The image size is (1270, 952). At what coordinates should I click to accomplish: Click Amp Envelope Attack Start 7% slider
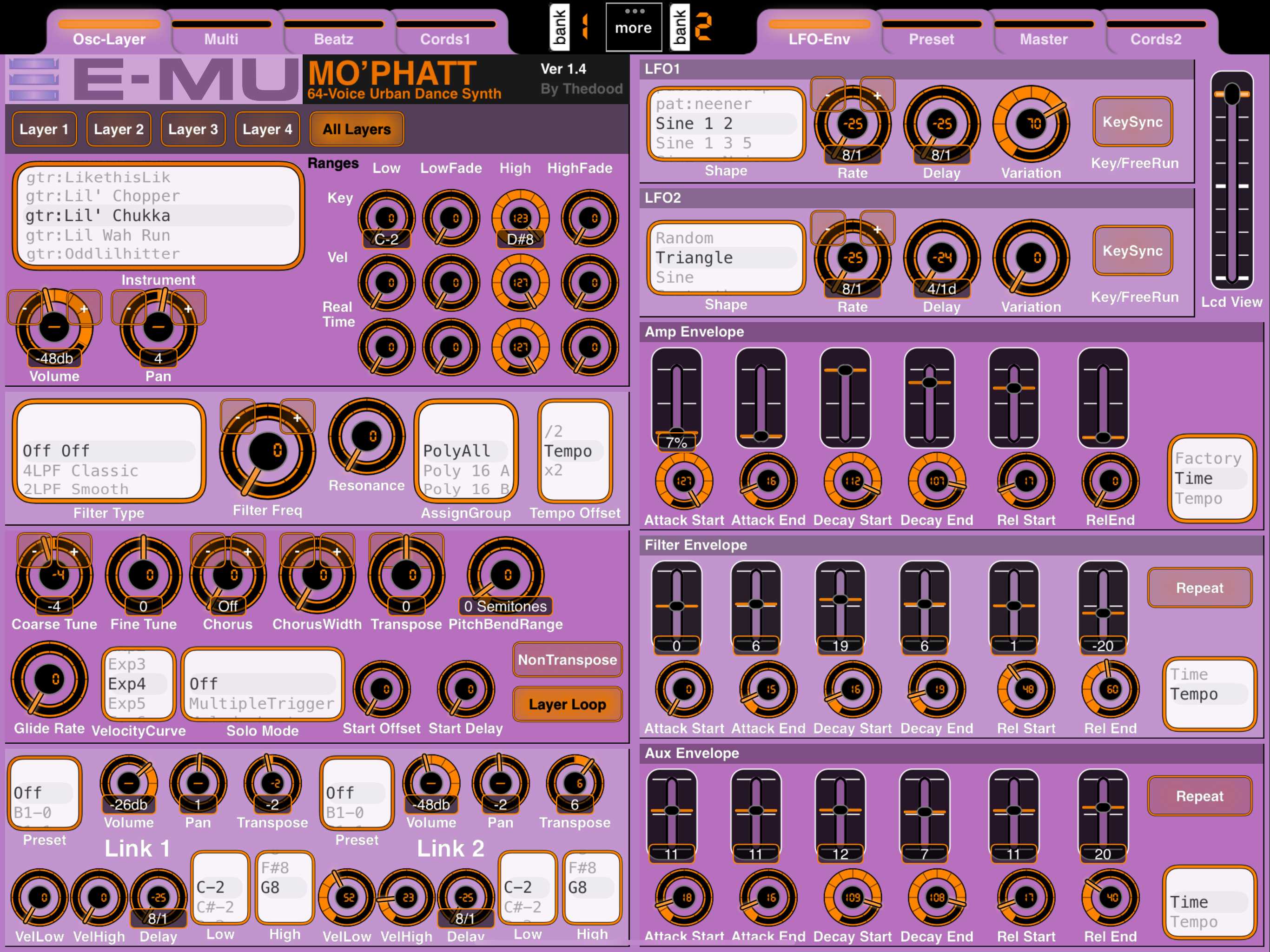tap(676, 398)
